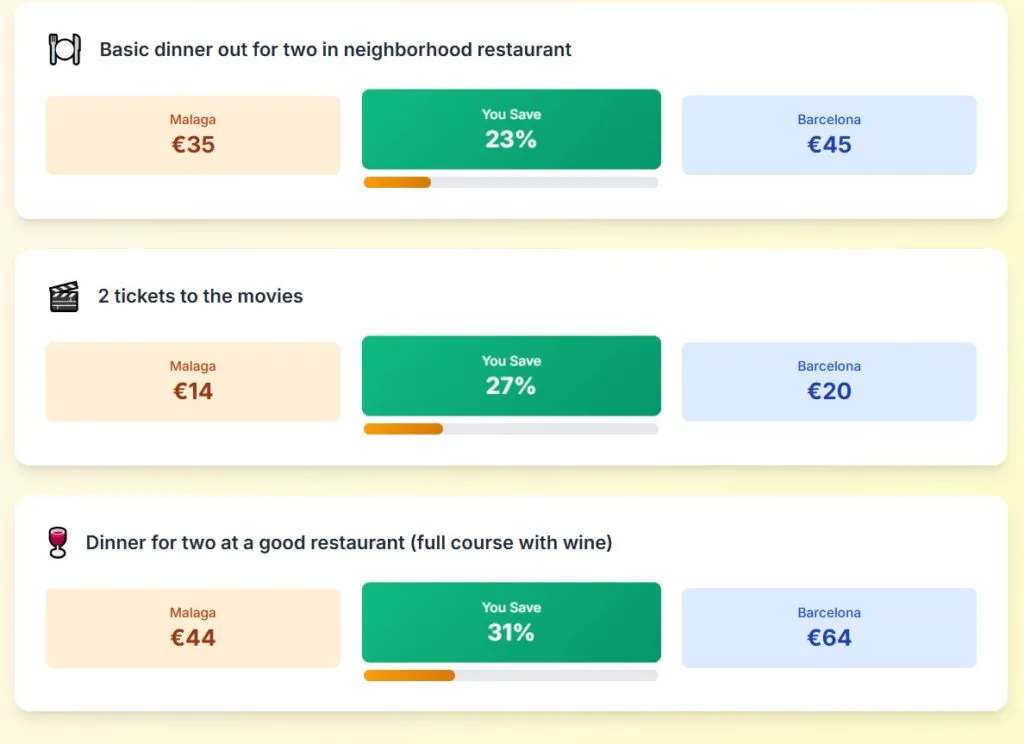
Task: Click the €64 Barcelona price text
Action: (x=829, y=638)
